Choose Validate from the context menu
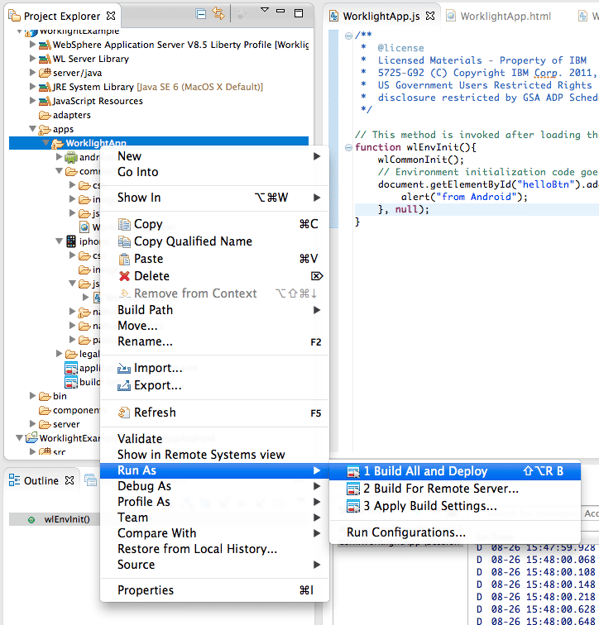This screenshot has width=599, height=625. [x=214, y=438]
